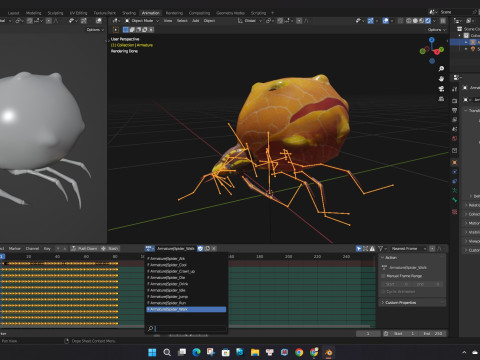The height and width of the screenshot is (360, 480).
Task: Toggle show overlays in viewport header
Action: pos(386,21)
